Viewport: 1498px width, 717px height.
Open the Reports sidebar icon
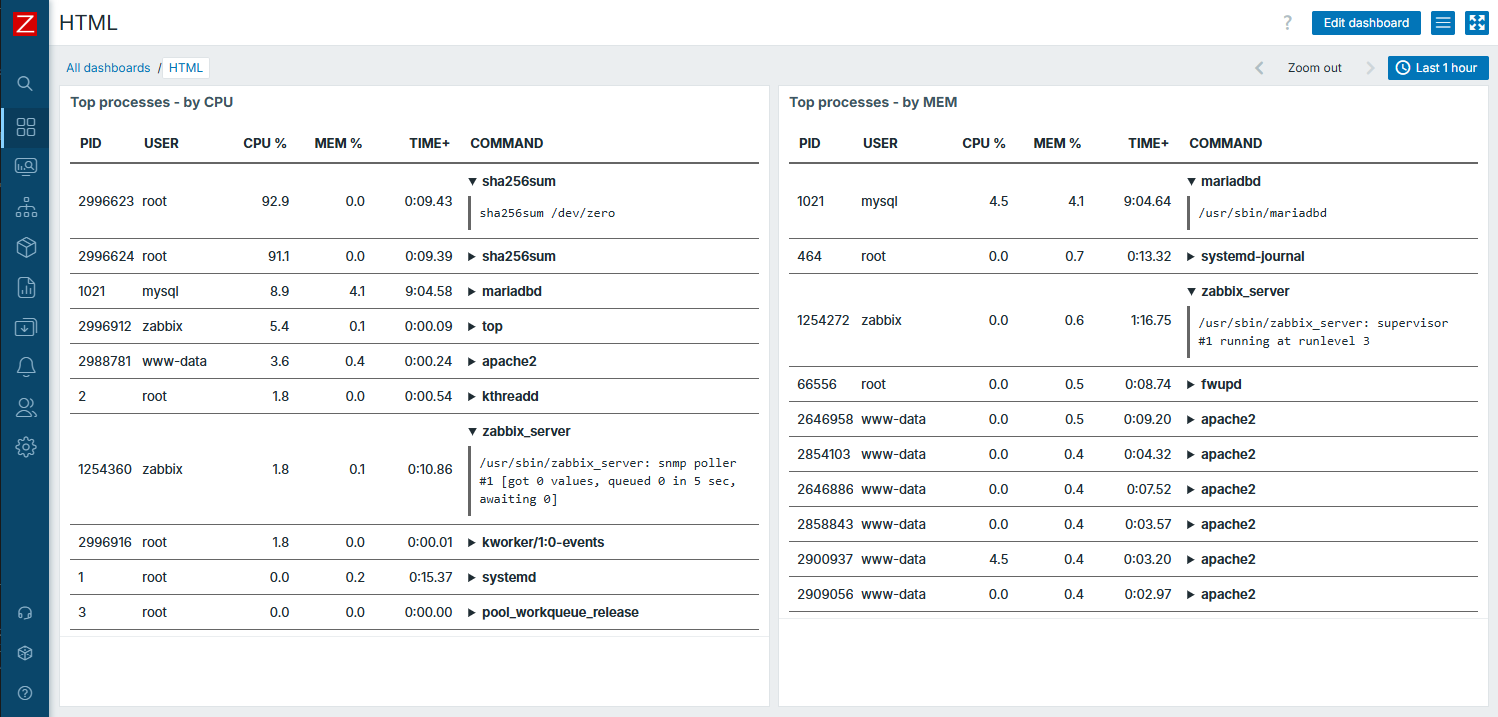(26, 287)
